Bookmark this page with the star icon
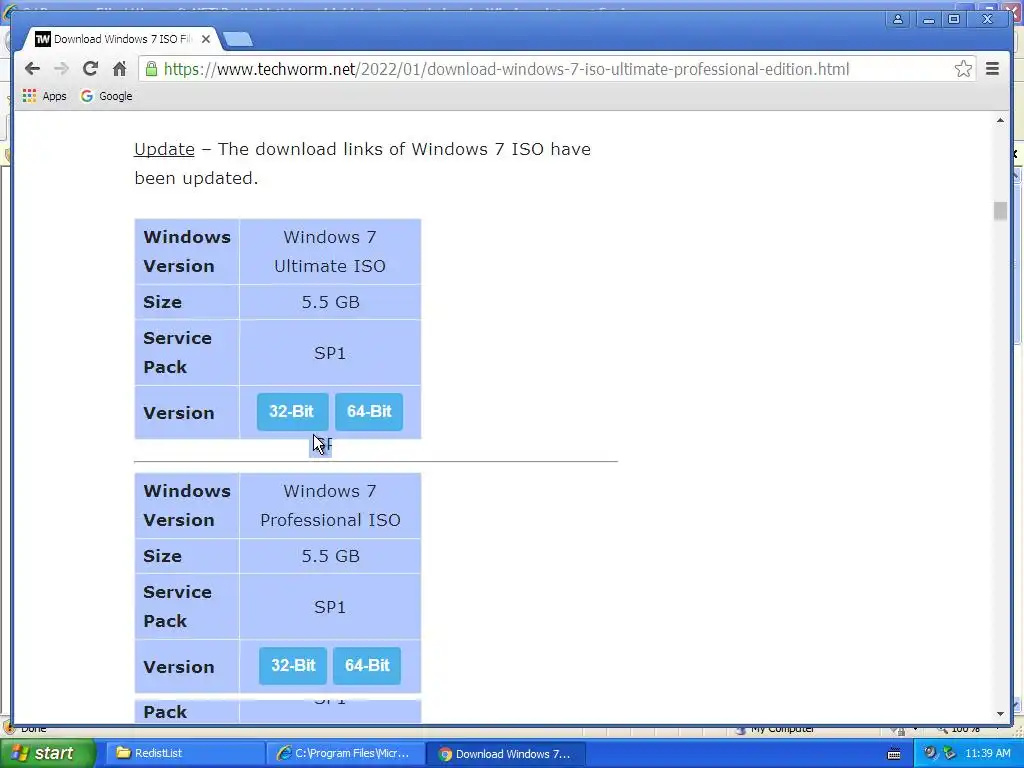This screenshot has height=768, width=1024. tap(963, 69)
